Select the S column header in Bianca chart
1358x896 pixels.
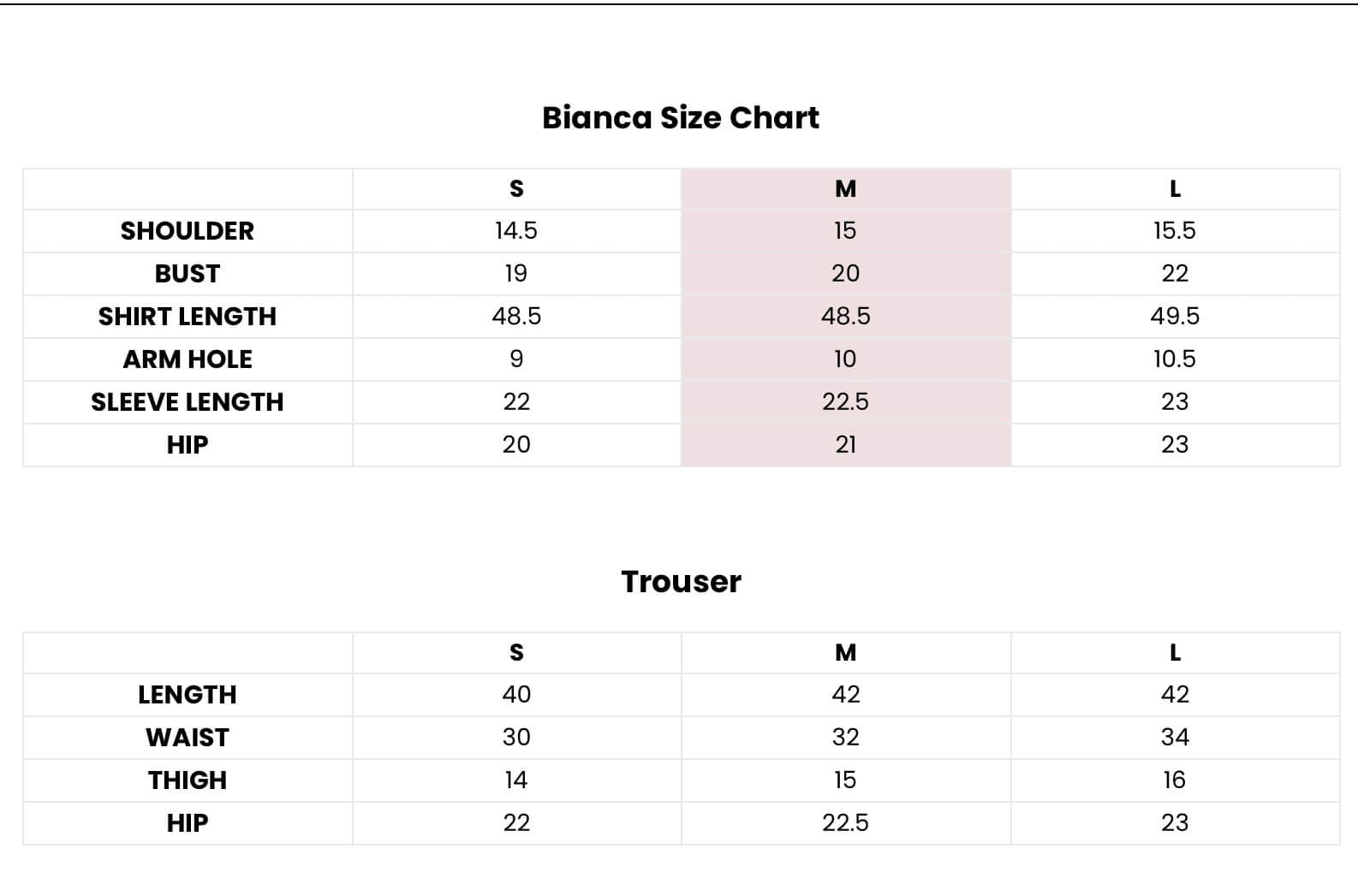516,188
